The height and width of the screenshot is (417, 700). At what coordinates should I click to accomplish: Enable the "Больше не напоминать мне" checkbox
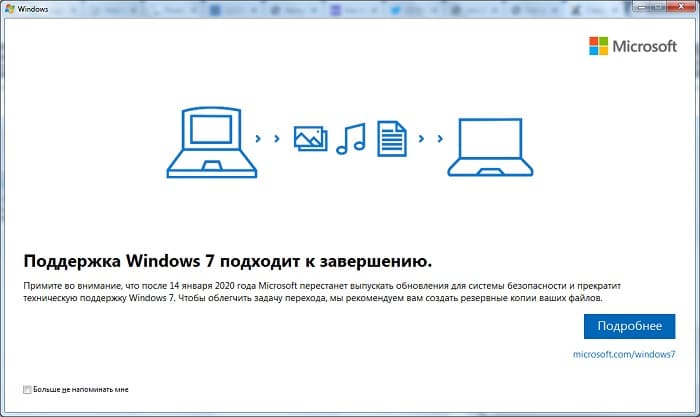[26, 389]
